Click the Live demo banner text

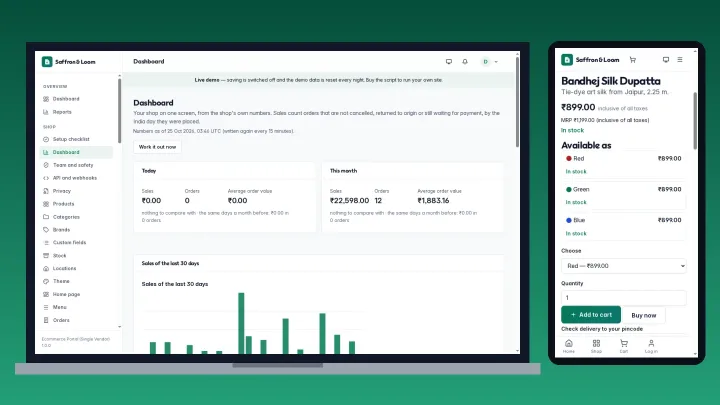pos(318,80)
